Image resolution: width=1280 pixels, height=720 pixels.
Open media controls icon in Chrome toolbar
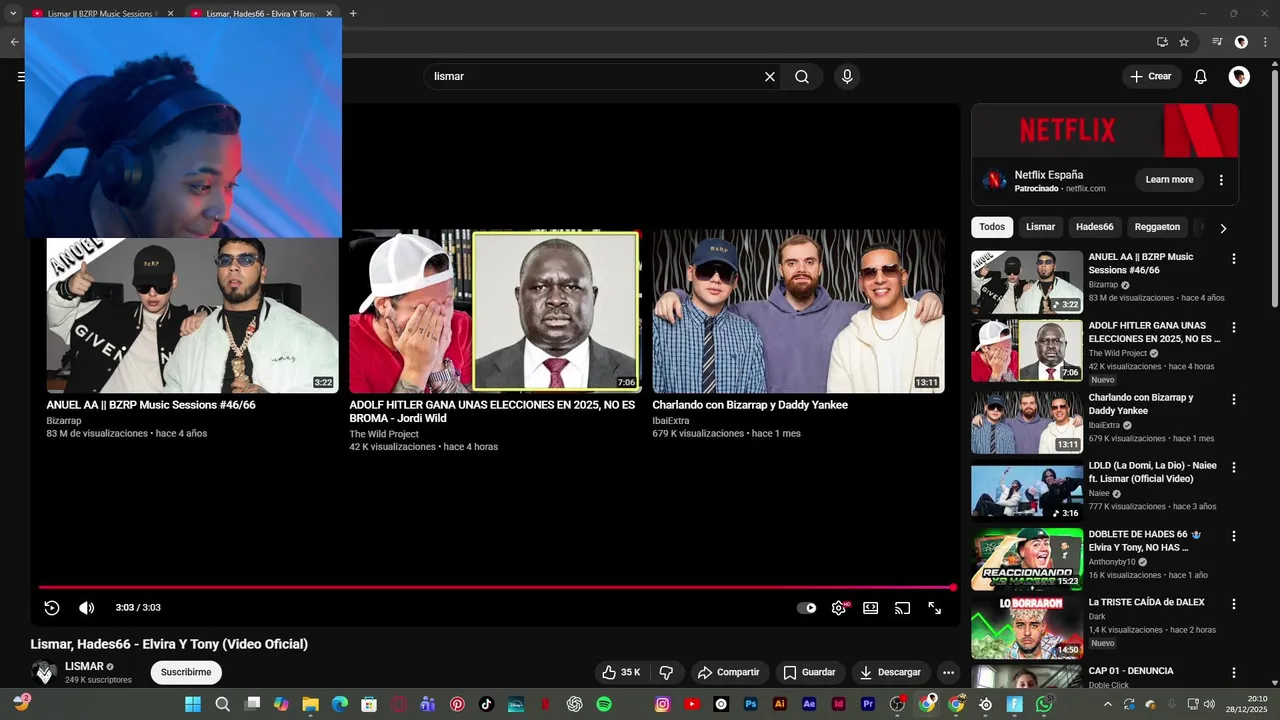coord(1217,42)
